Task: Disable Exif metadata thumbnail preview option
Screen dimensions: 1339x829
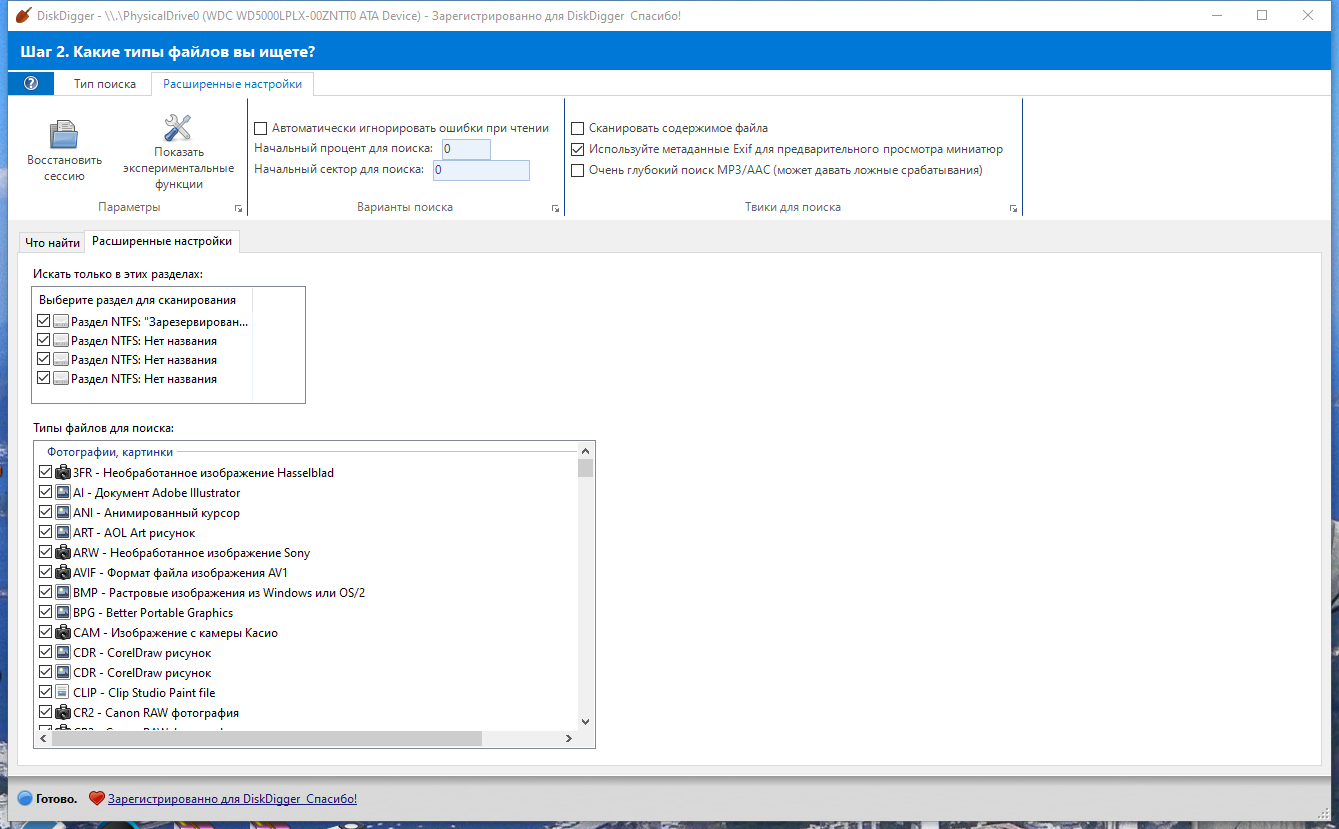Action: coord(578,149)
